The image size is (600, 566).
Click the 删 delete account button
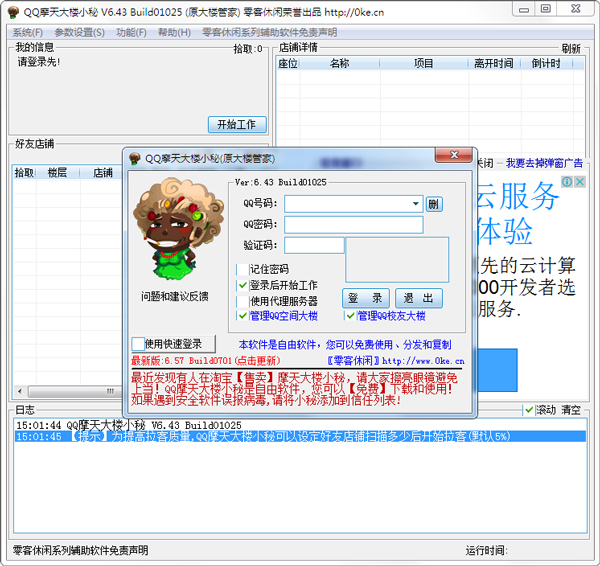pyautogui.click(x=434, y=204)
